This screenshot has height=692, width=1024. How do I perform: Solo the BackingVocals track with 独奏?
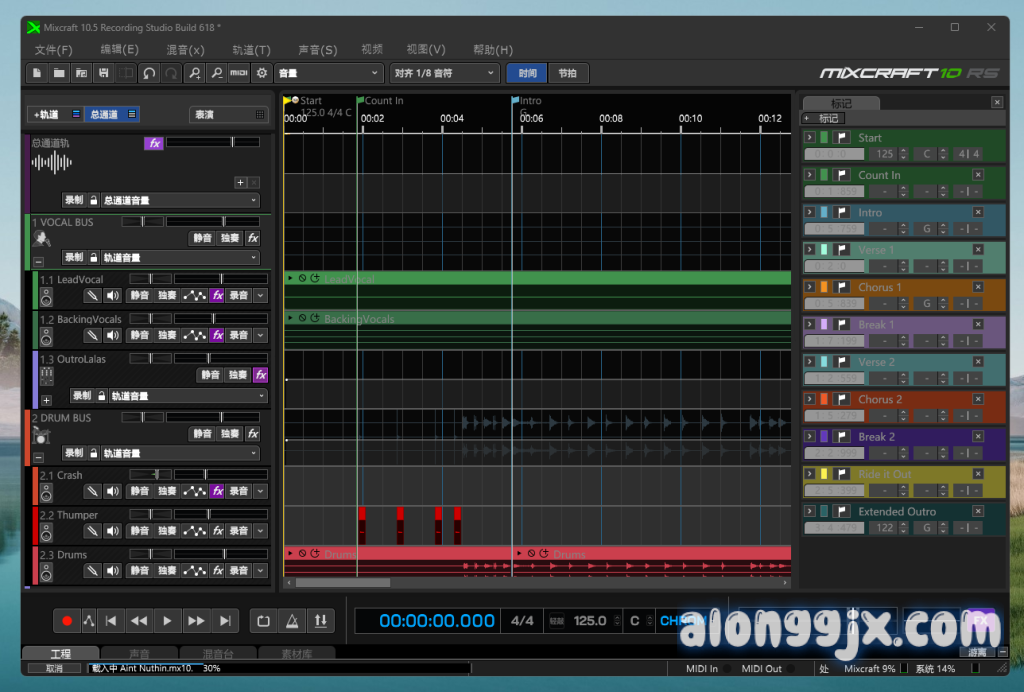(x=167, y=335)
